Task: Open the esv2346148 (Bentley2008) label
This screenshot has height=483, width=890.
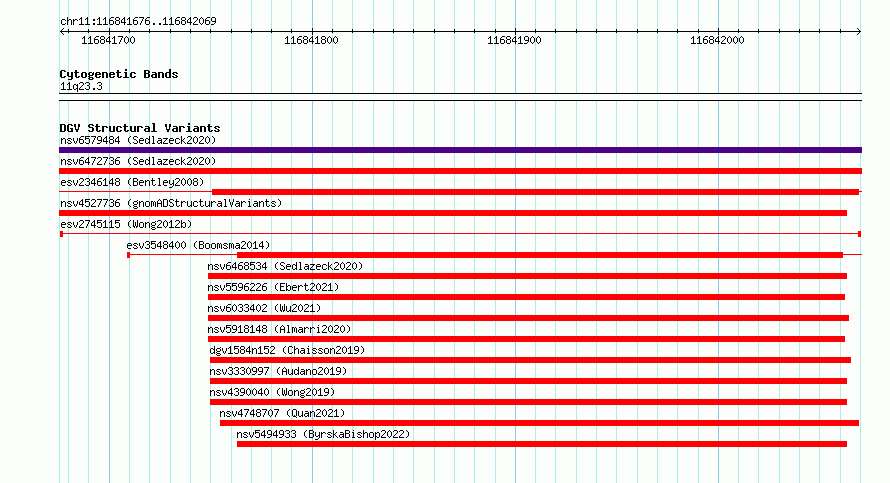Action: tap(132, 182)
